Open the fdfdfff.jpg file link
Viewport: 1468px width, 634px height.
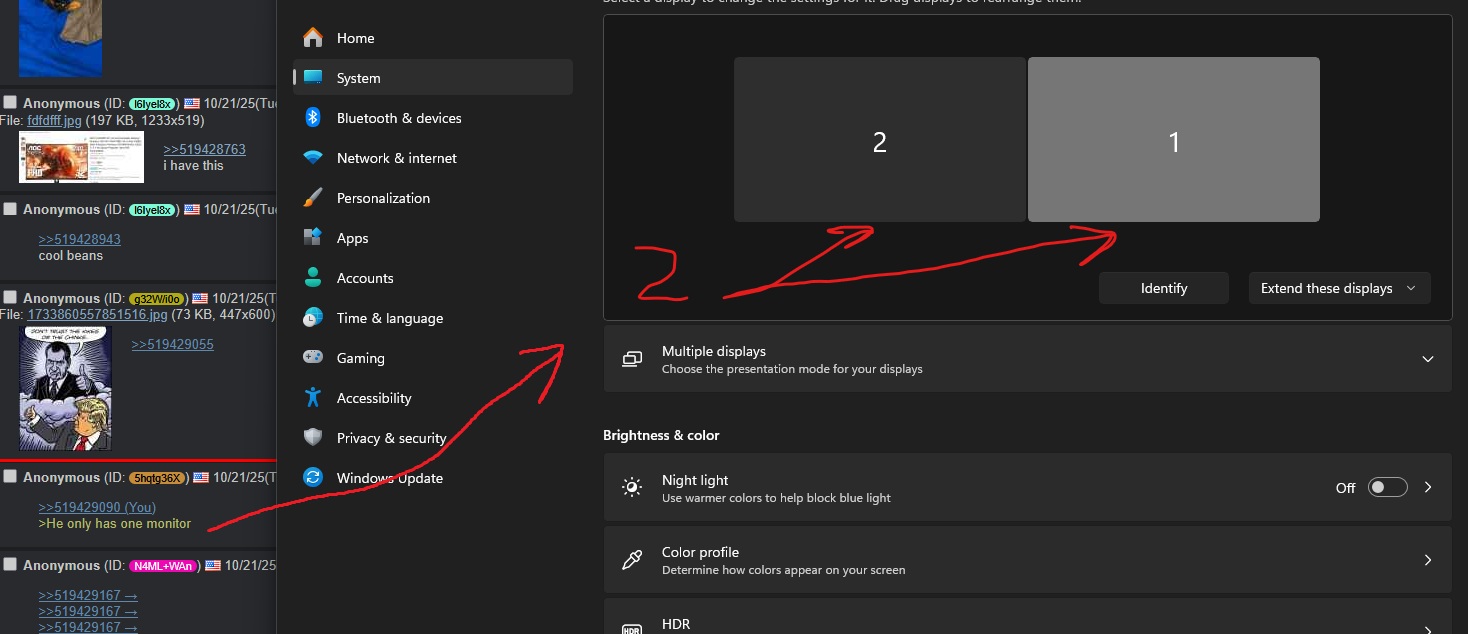click(55, 120)
